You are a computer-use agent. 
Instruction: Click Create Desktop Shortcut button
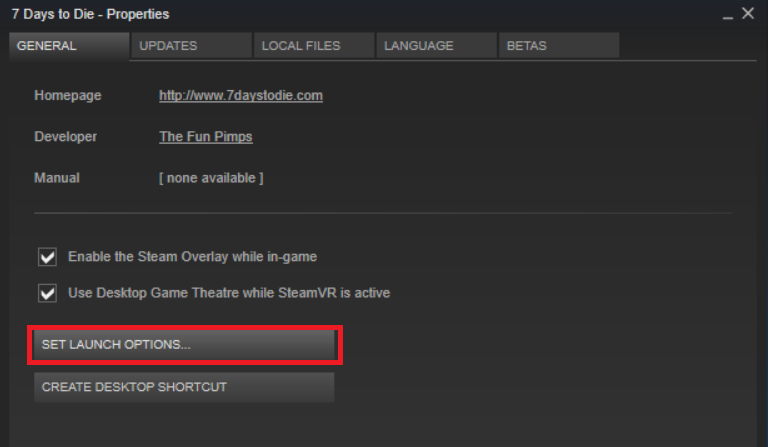[x=184, y=387]
